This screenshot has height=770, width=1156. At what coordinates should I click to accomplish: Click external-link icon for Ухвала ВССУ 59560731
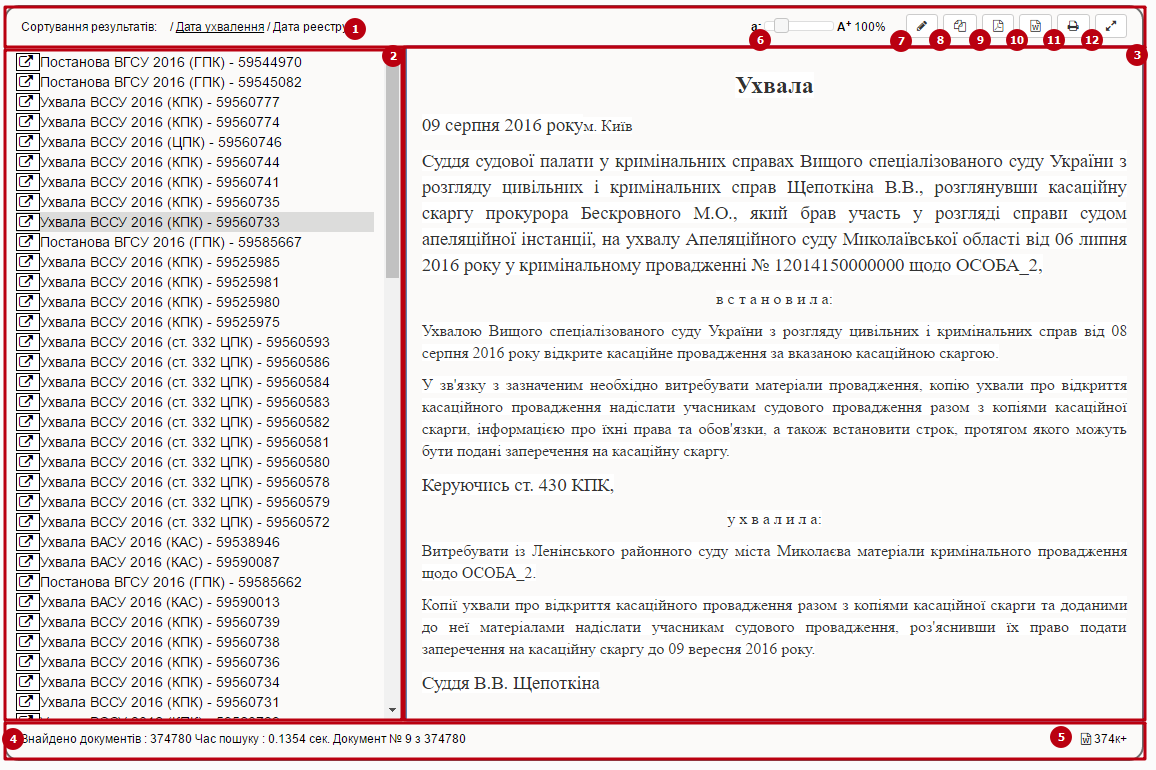[27, 702]
